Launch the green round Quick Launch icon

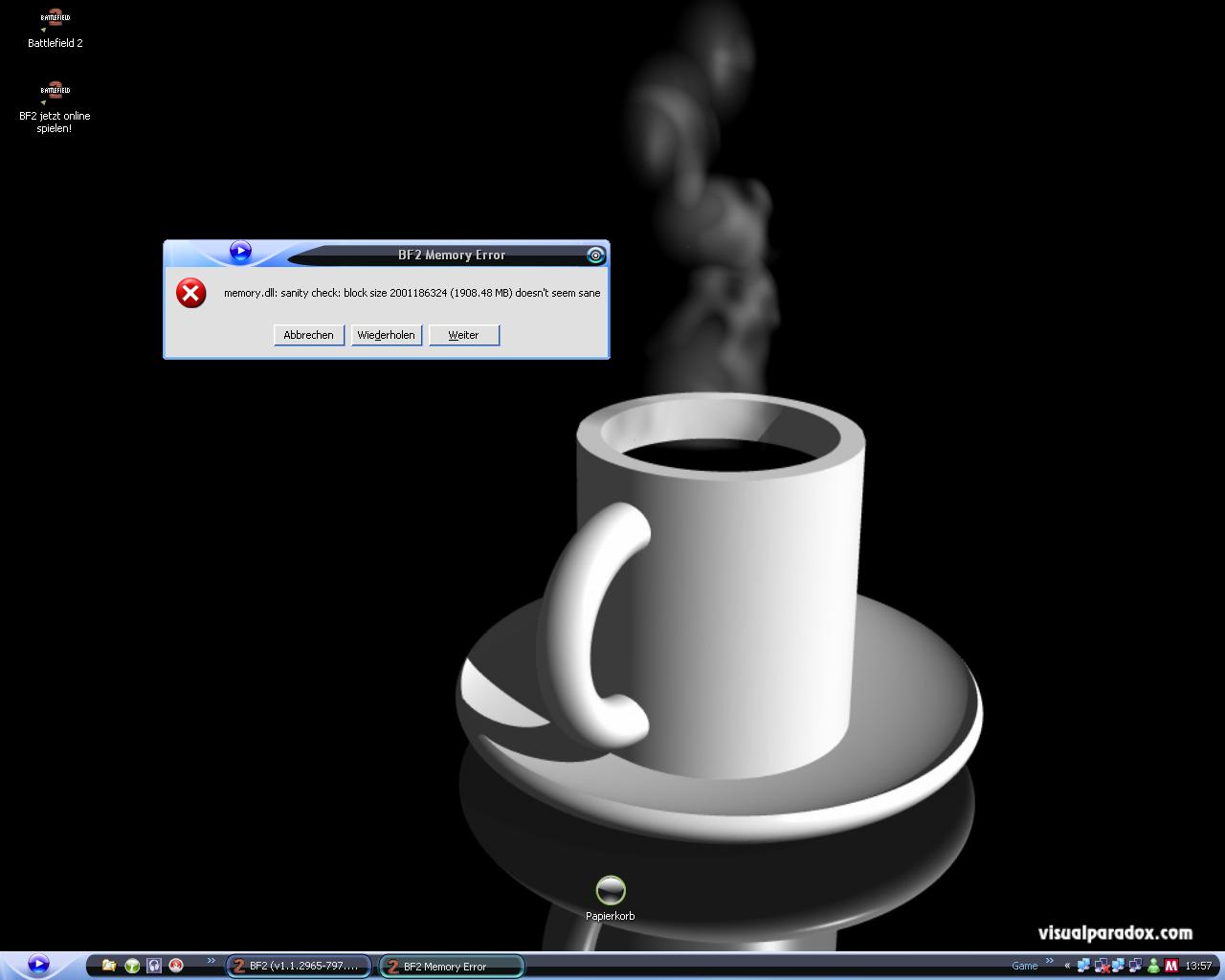click(132, 966)
